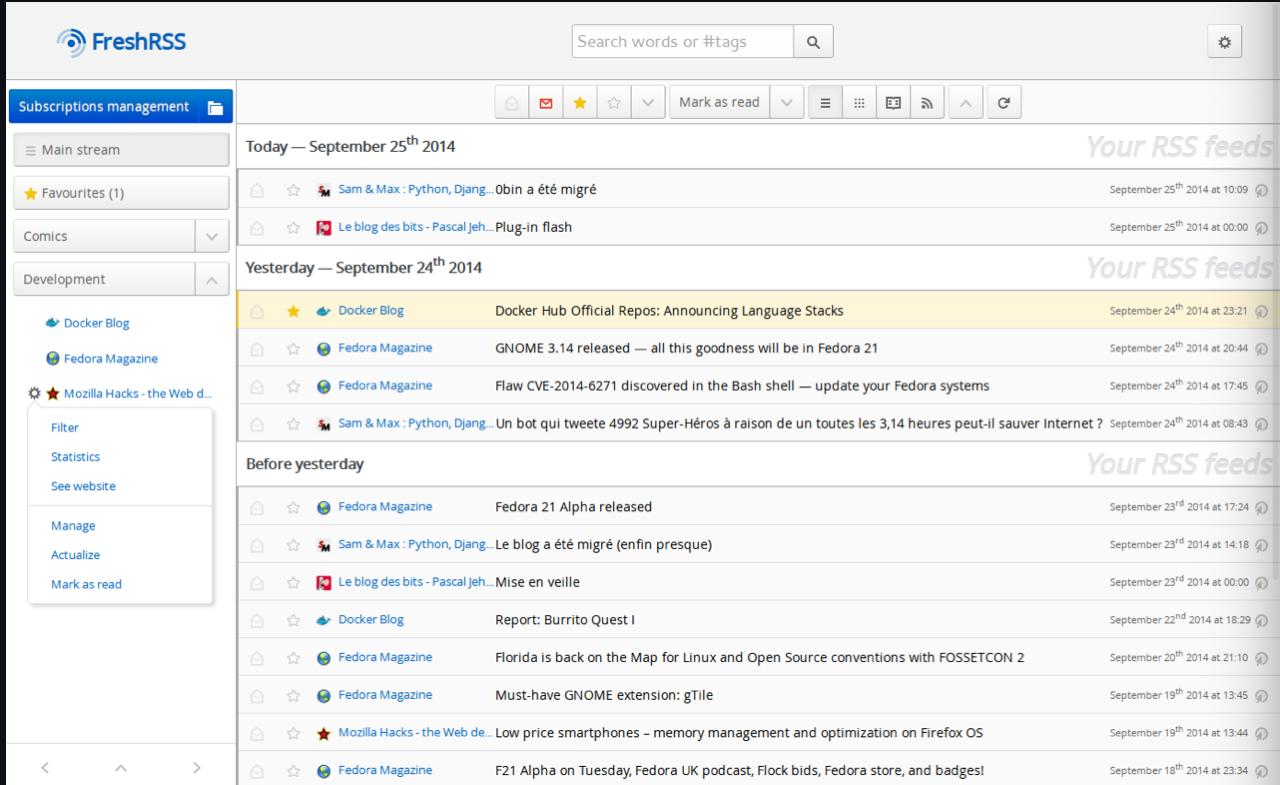Open original link icon for 'Fedora 21 Alpha released'
This screenshot has width=1280, height=785.
click(1262, 507)
